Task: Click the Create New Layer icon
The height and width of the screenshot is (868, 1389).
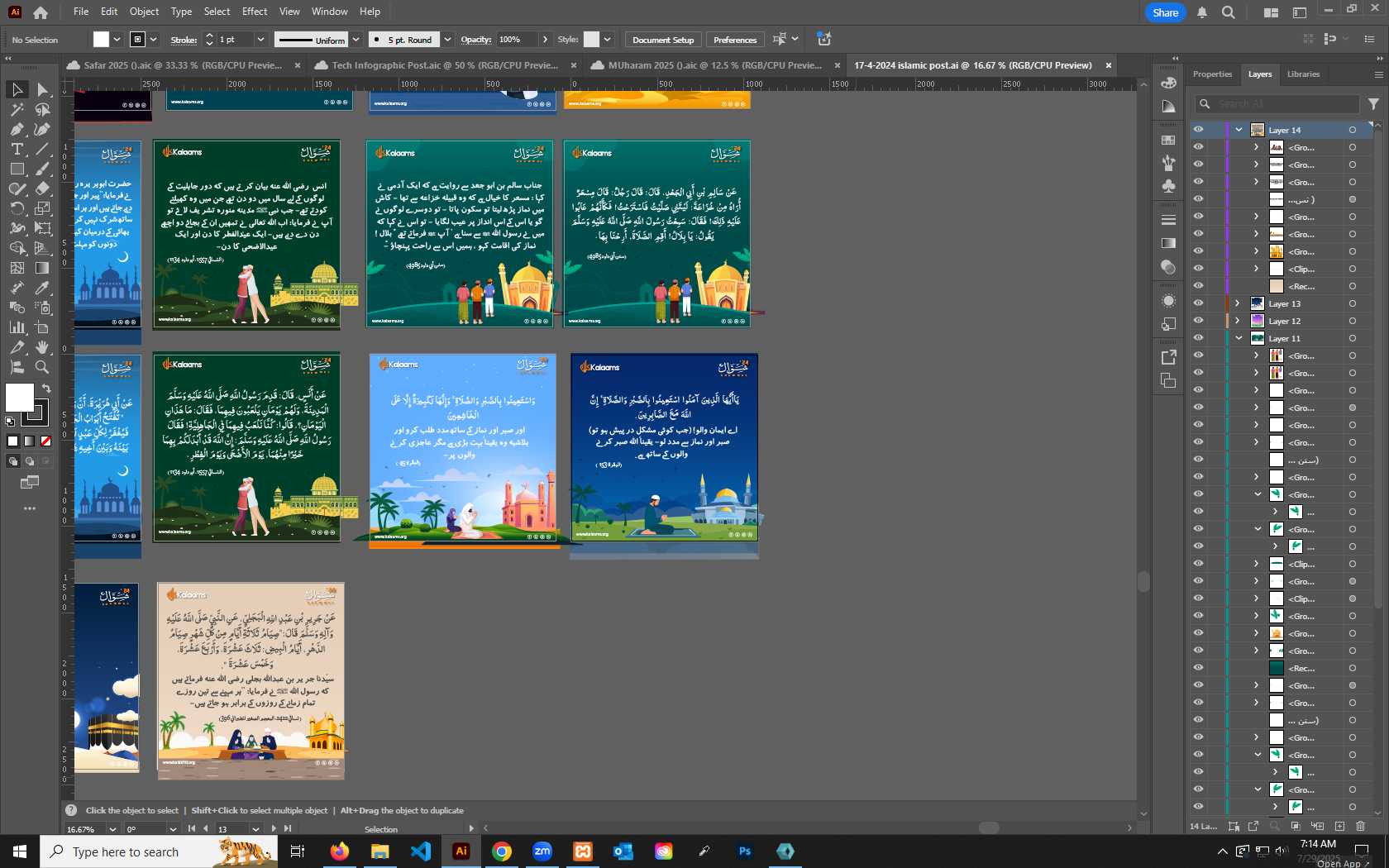Action: 1339,826
